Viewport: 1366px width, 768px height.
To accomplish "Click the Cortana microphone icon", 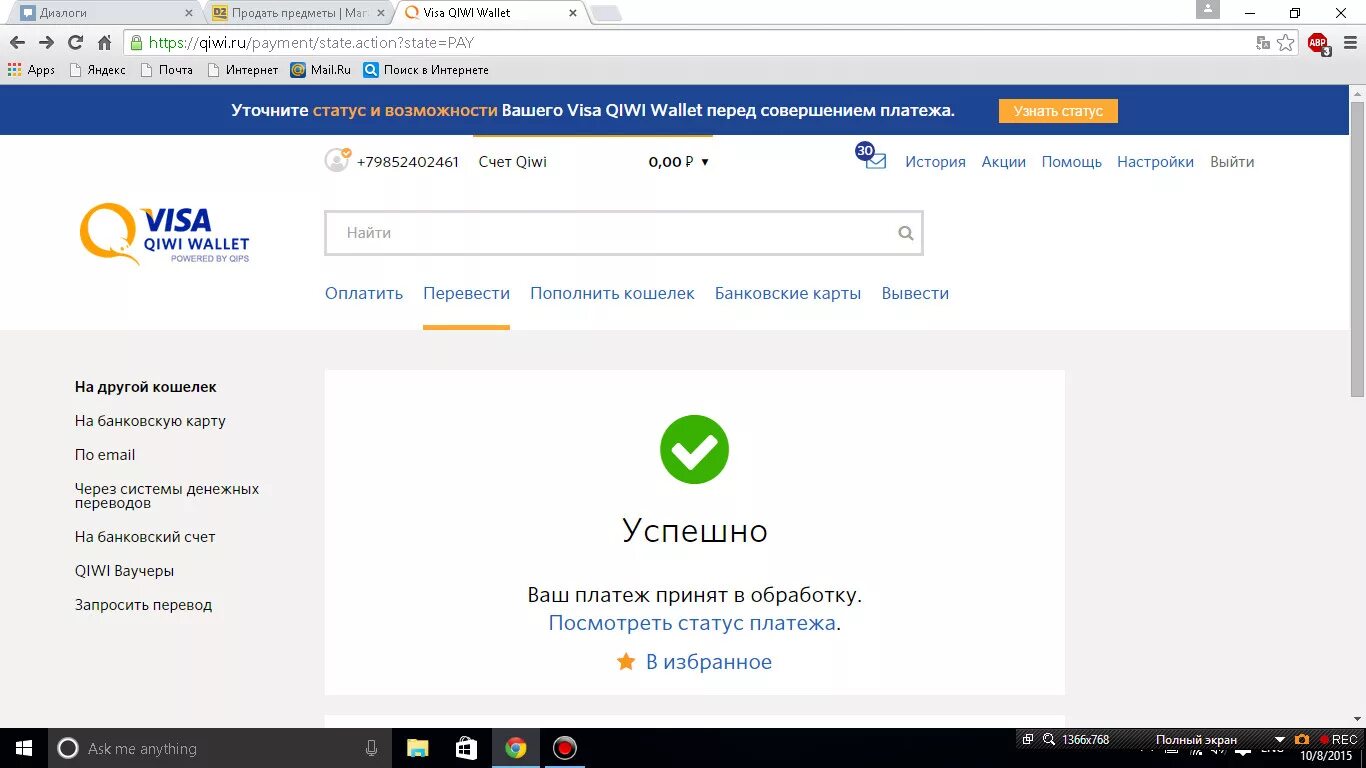I will click(x=372, y=748).
